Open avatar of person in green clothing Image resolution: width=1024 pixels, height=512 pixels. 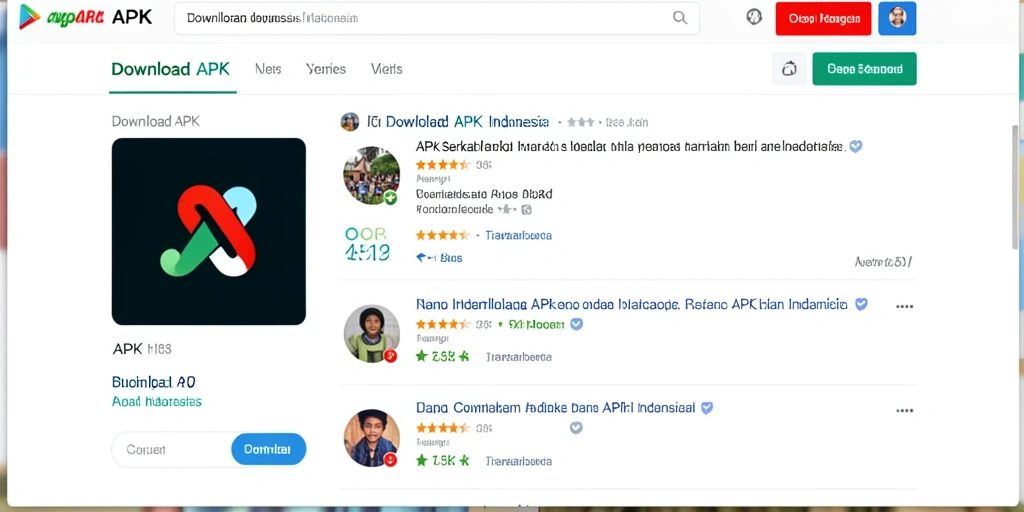[372, 334]
